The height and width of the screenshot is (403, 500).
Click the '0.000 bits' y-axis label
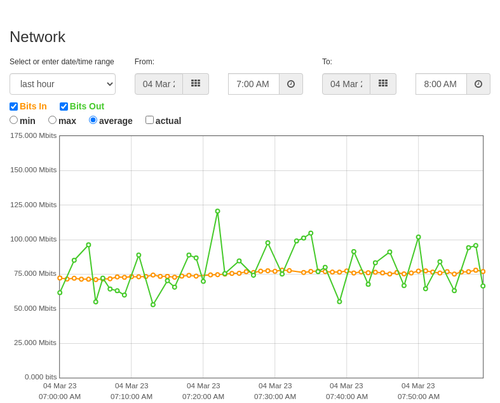(x=41, y=377)
